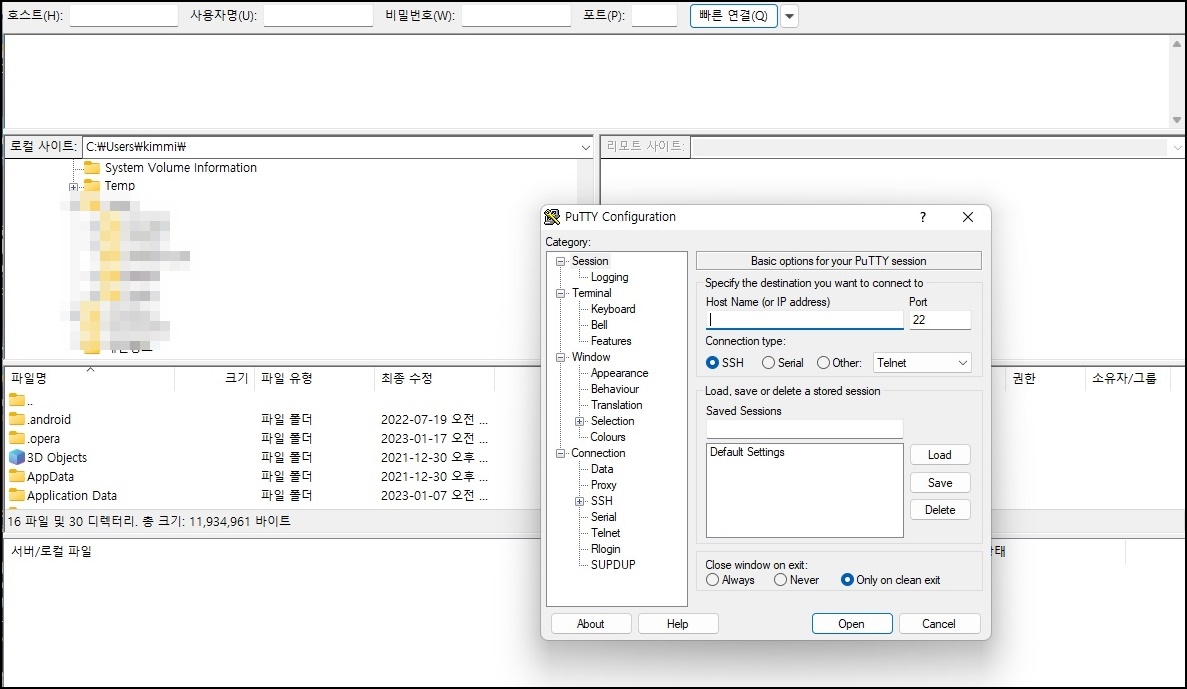
Task: Choose Never for close window on exit
Action: click(780, 580)
